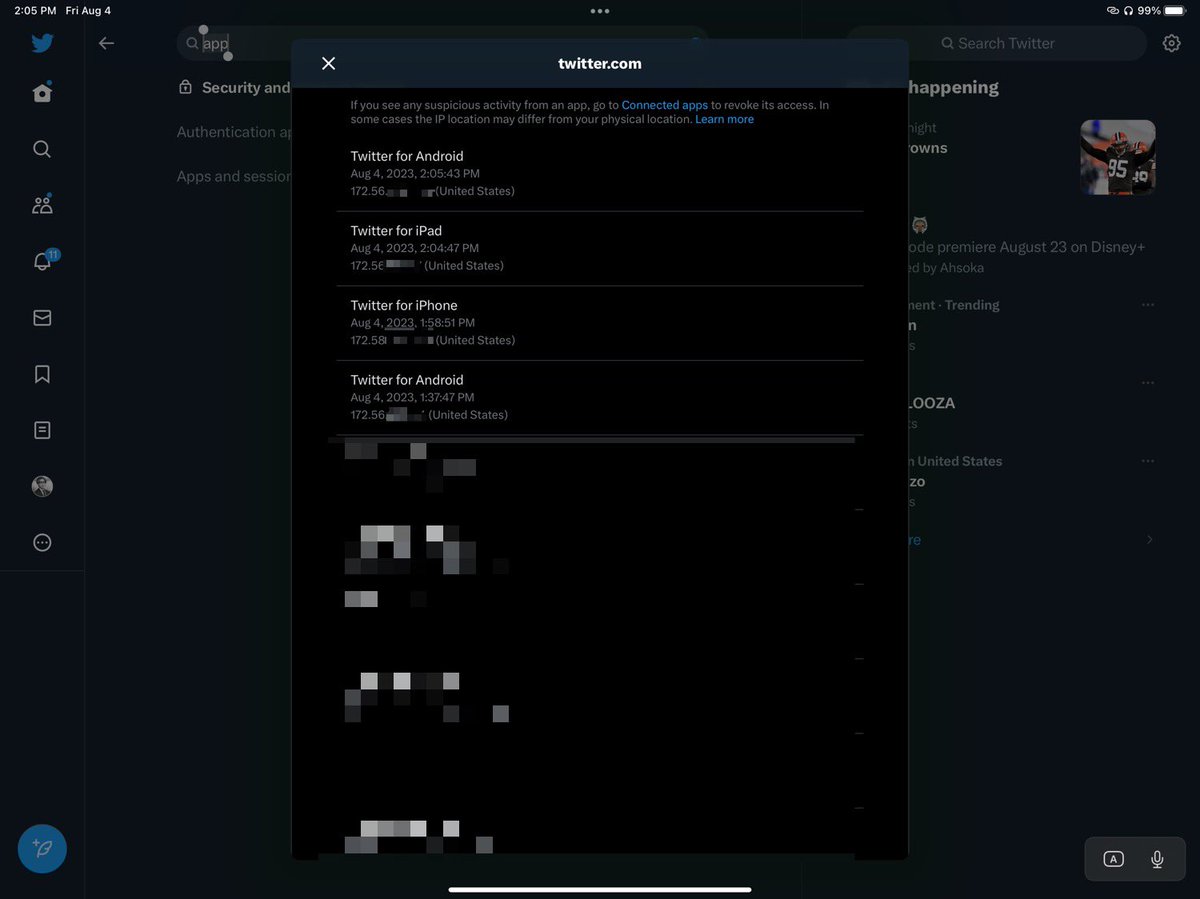Open the 'Authentication app' settings result
The width and height of the screenshot is (1200, 899).
(x=234, y=132)
